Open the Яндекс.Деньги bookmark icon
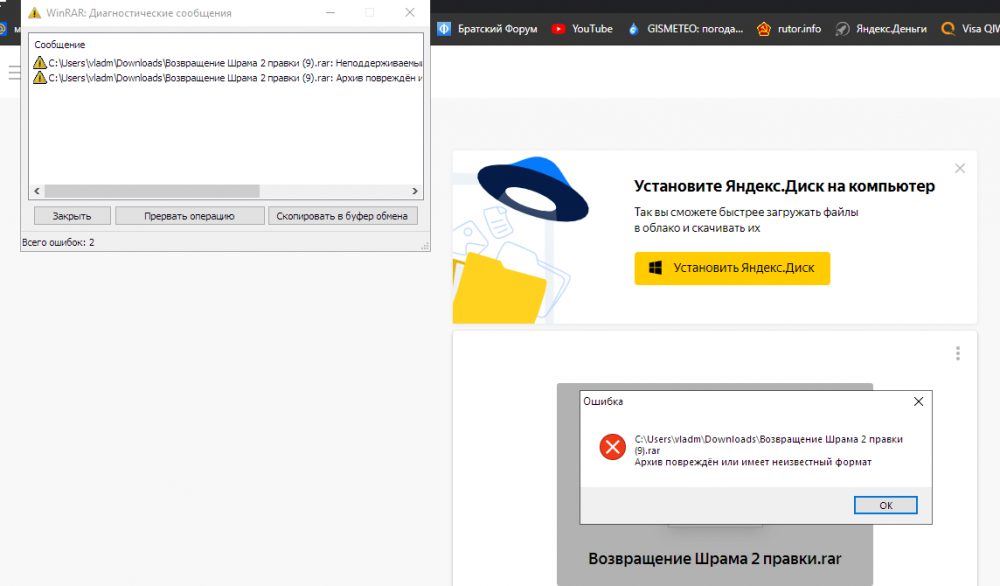 coord(844,29)
